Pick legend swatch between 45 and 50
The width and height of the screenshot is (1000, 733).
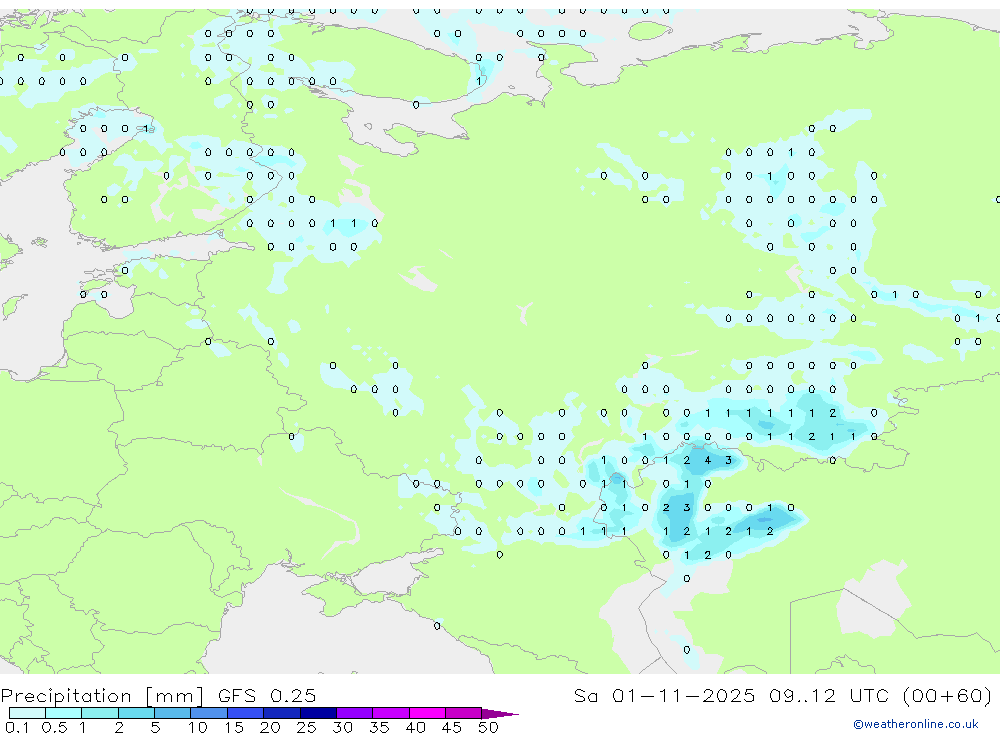pos(464,713)
